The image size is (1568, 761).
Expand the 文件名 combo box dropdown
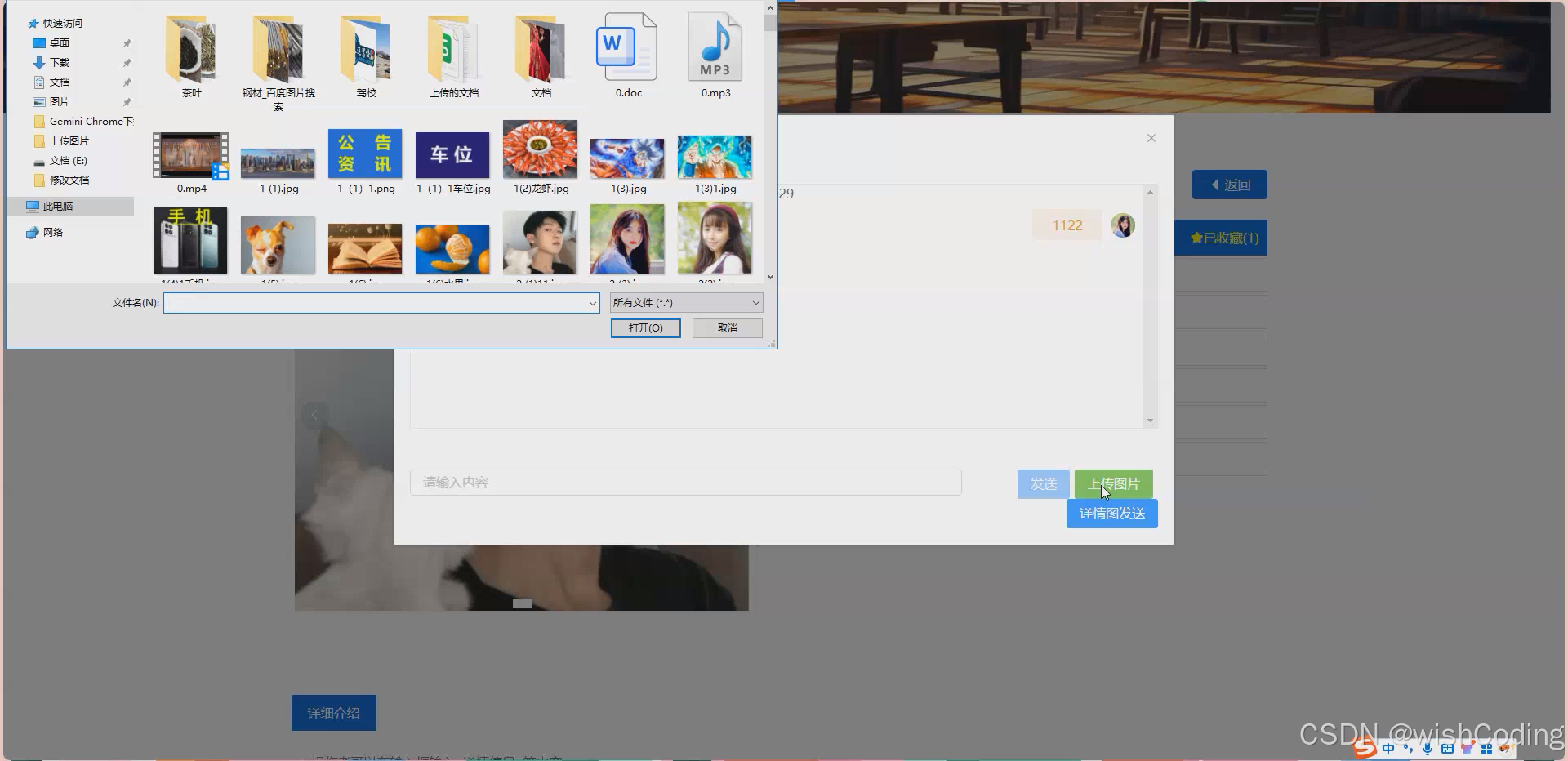(x=593, y=302)
